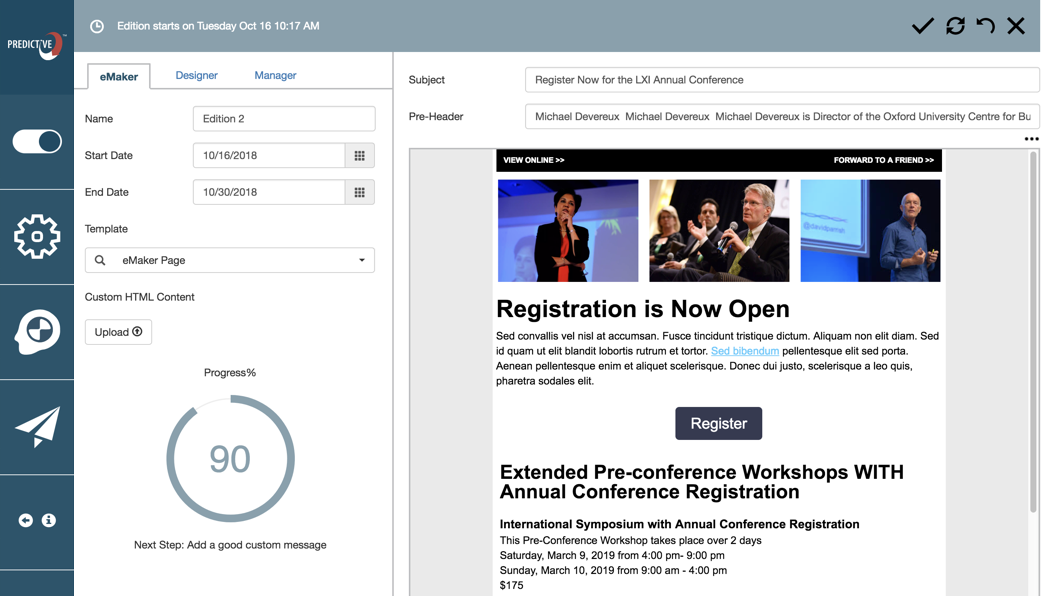Follow the Sed bibendum hyperlink
Screen dimensions: 1042x596
click(x=745, y=351)
